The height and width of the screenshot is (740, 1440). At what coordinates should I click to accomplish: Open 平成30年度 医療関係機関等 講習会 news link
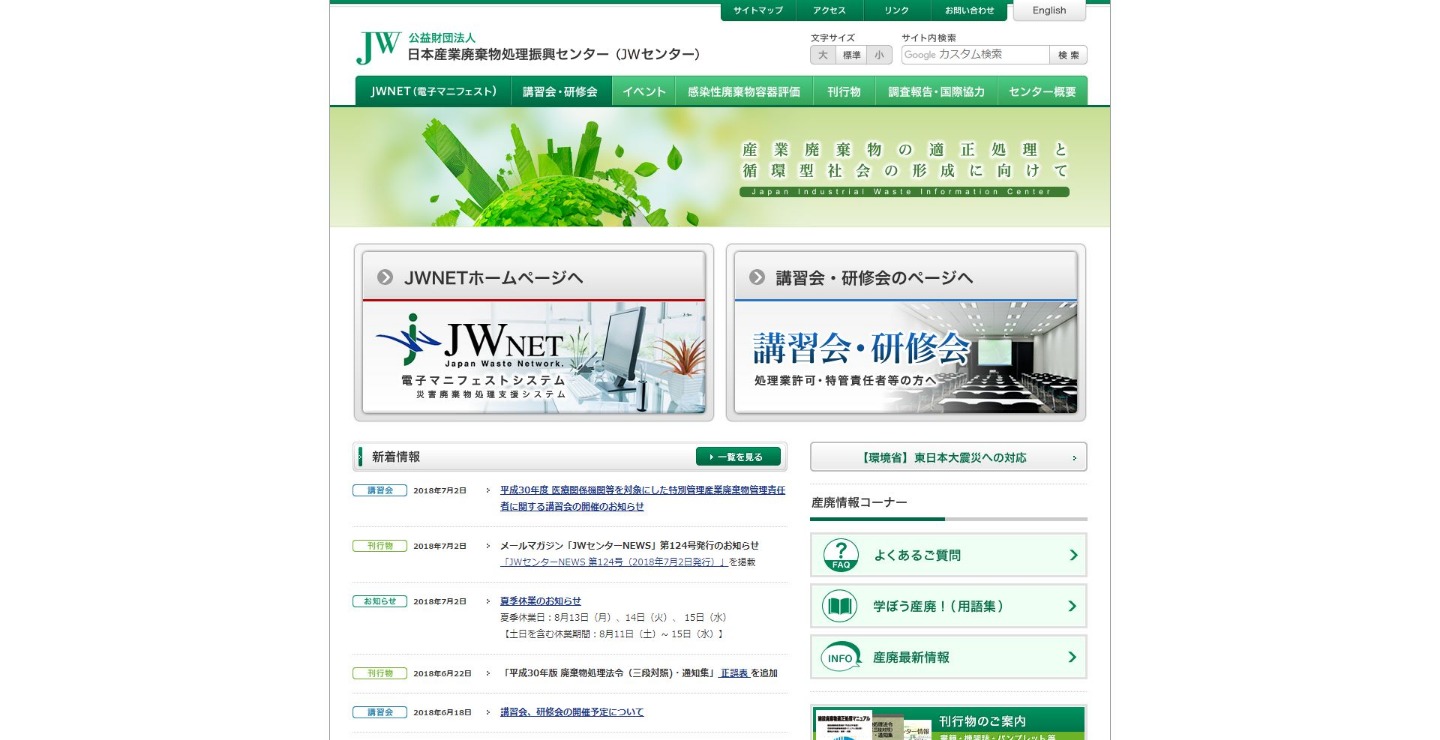coord(643,498)
